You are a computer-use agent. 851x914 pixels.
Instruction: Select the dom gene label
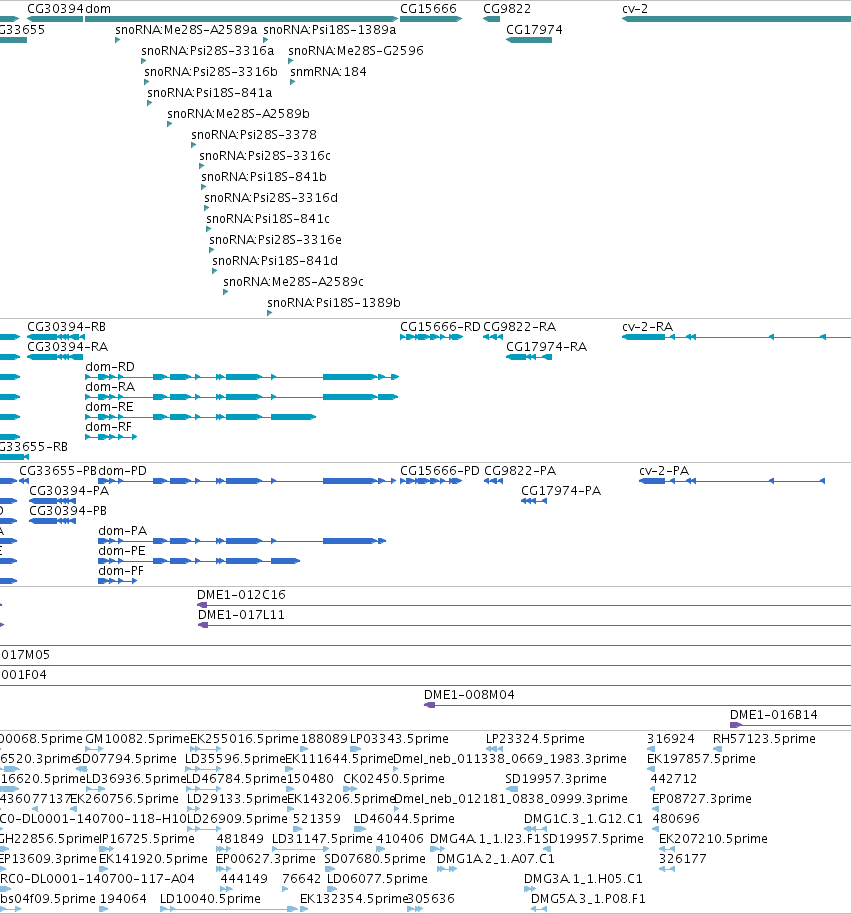click(98, 9)
